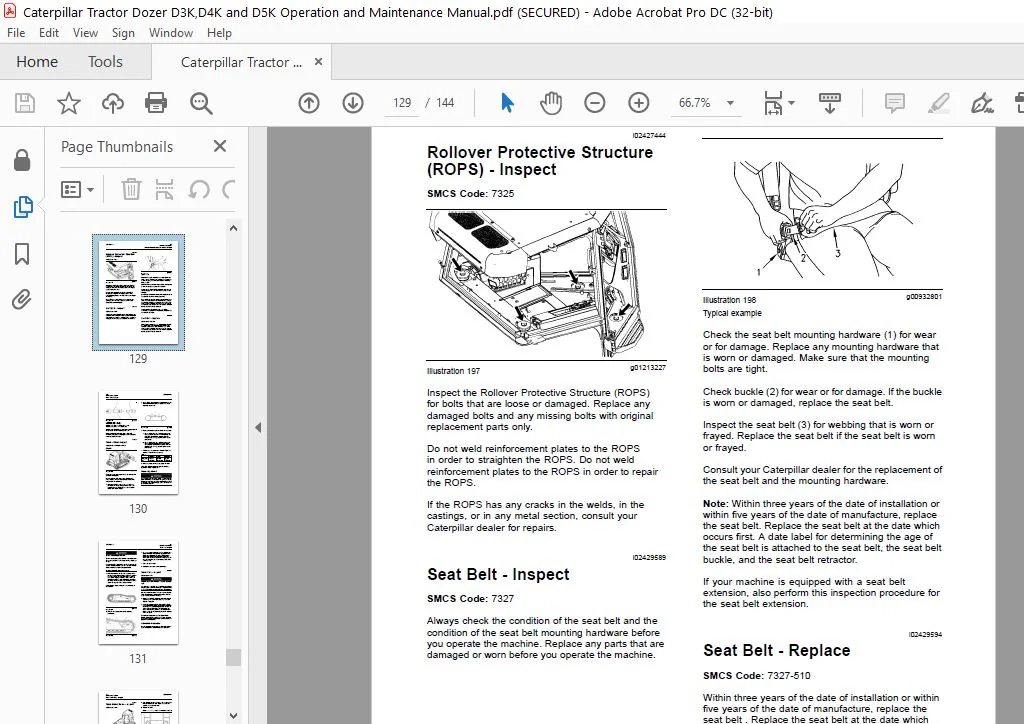Add document to starred with star icon

[69, 103]
